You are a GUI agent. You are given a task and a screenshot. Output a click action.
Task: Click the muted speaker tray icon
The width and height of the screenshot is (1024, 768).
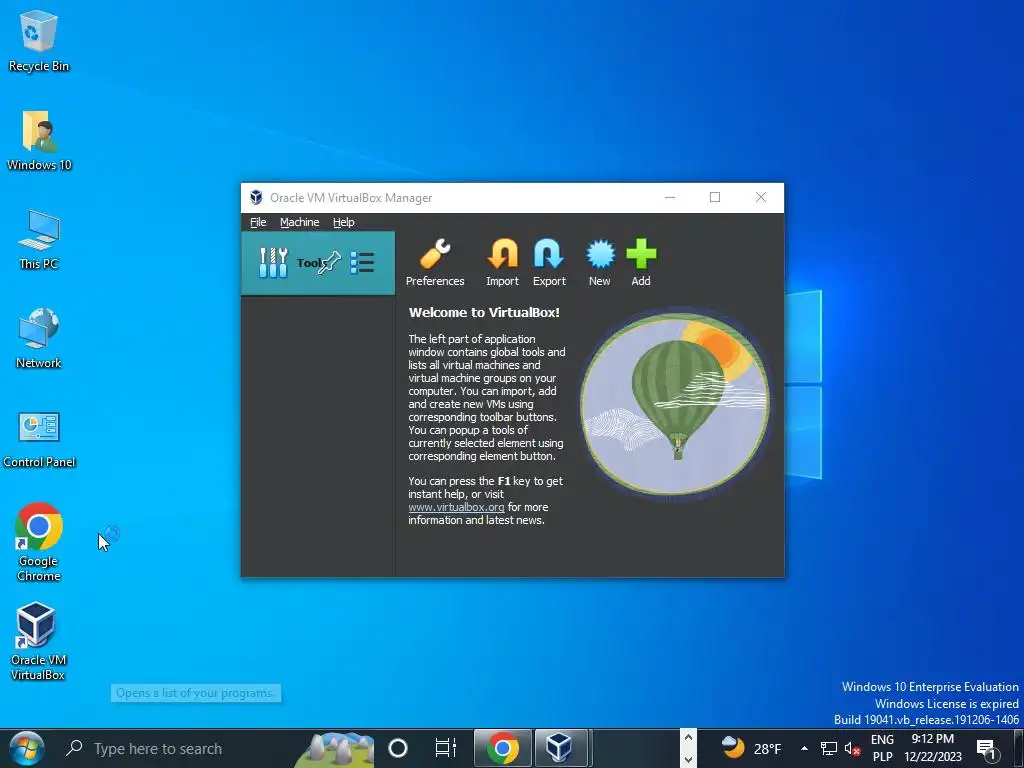click(852, 748)
